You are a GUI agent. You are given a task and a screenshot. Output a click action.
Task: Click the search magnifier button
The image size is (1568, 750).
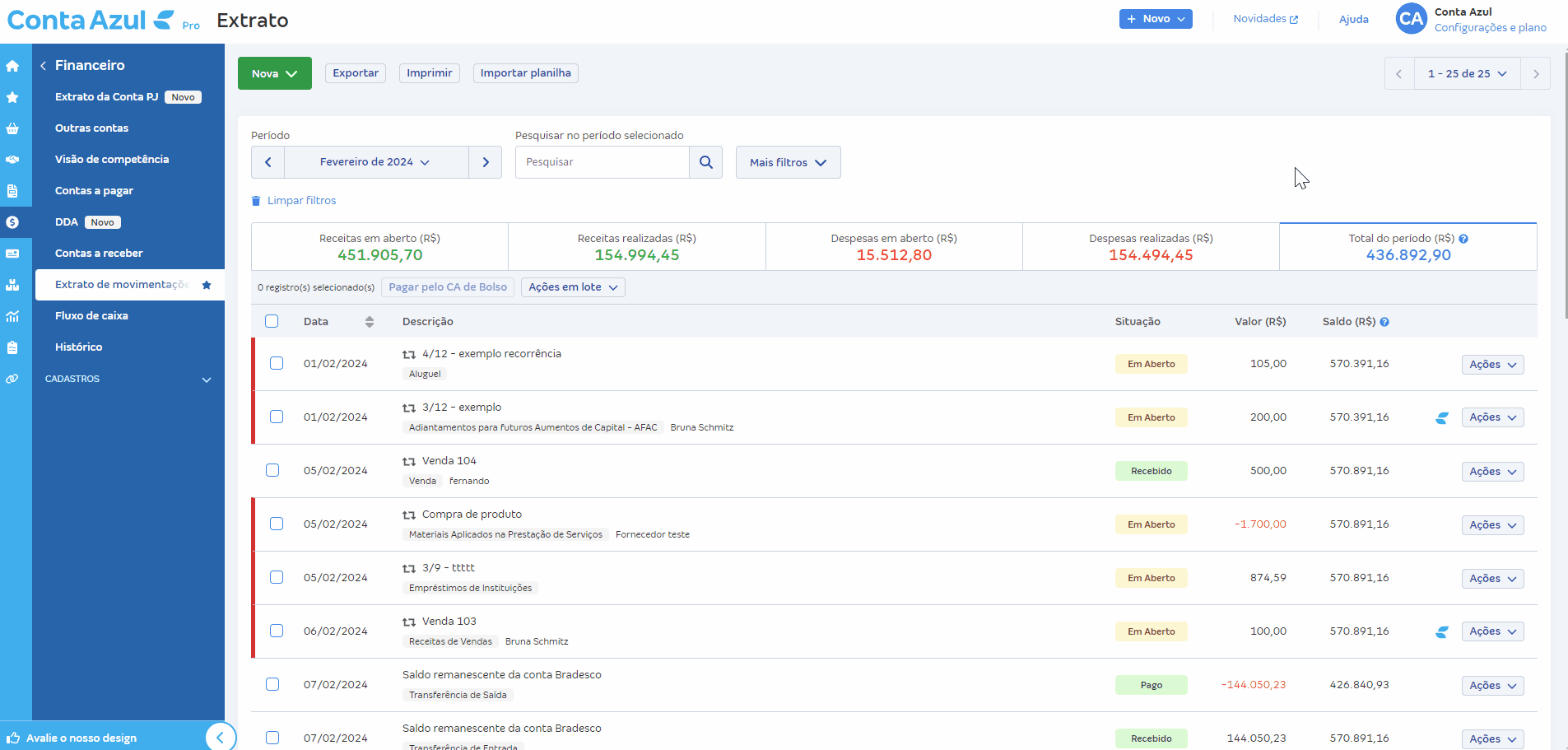click(x=705, y=162)
